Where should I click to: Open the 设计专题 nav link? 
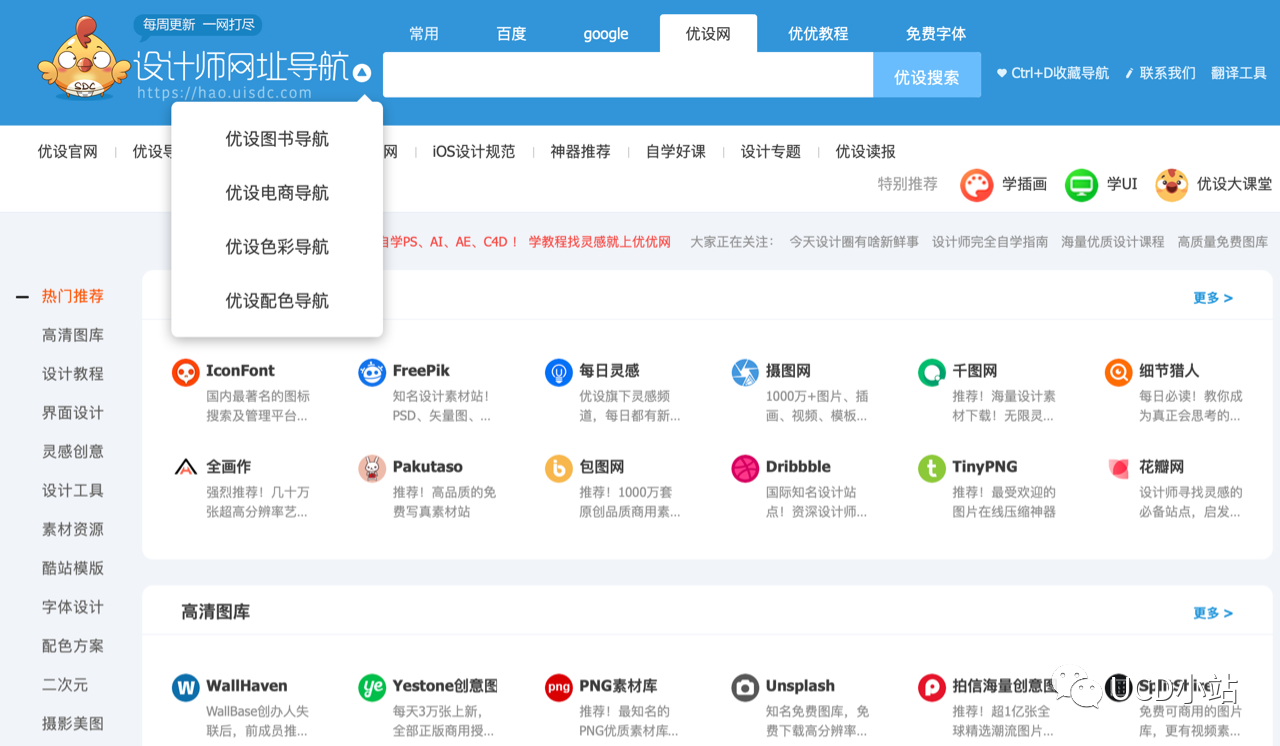click(771, 152)
